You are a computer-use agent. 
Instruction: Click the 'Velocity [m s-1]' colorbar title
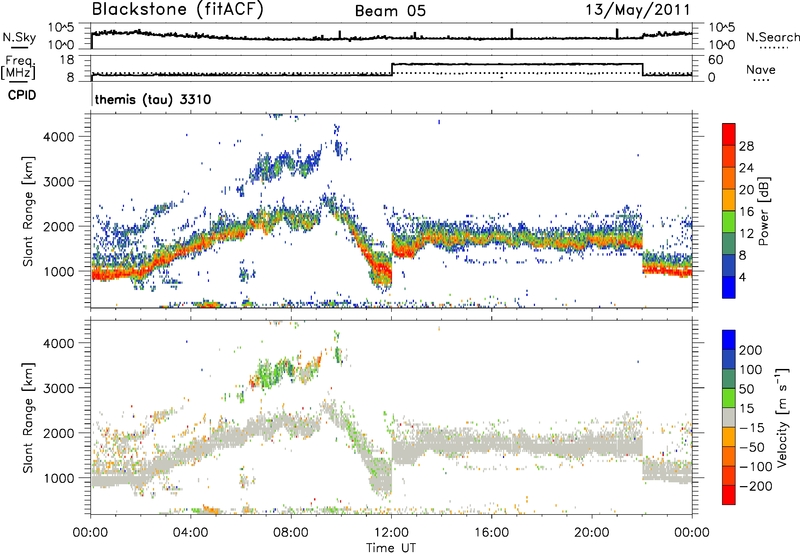(781, 418)
